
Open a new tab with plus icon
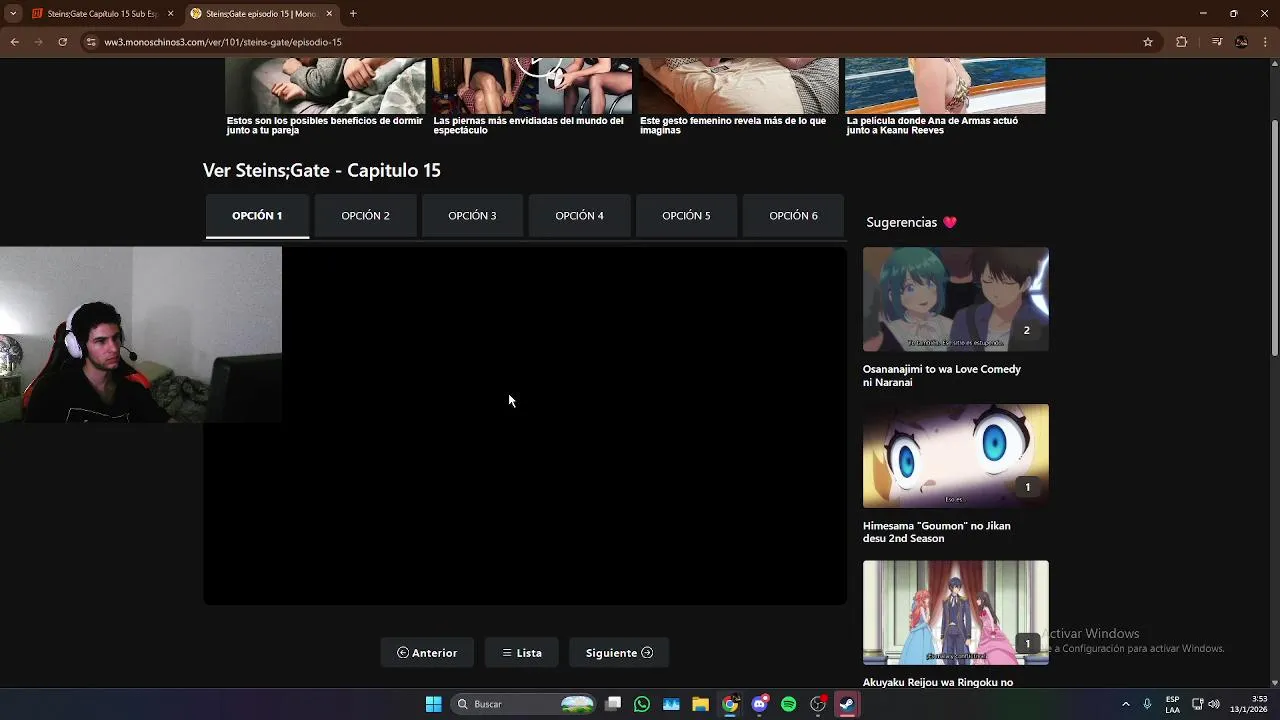click(x=353, y=14)
